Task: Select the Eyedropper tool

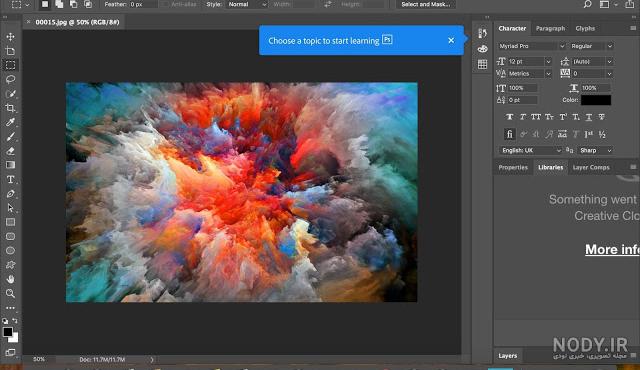Action: tap(11, 122)
